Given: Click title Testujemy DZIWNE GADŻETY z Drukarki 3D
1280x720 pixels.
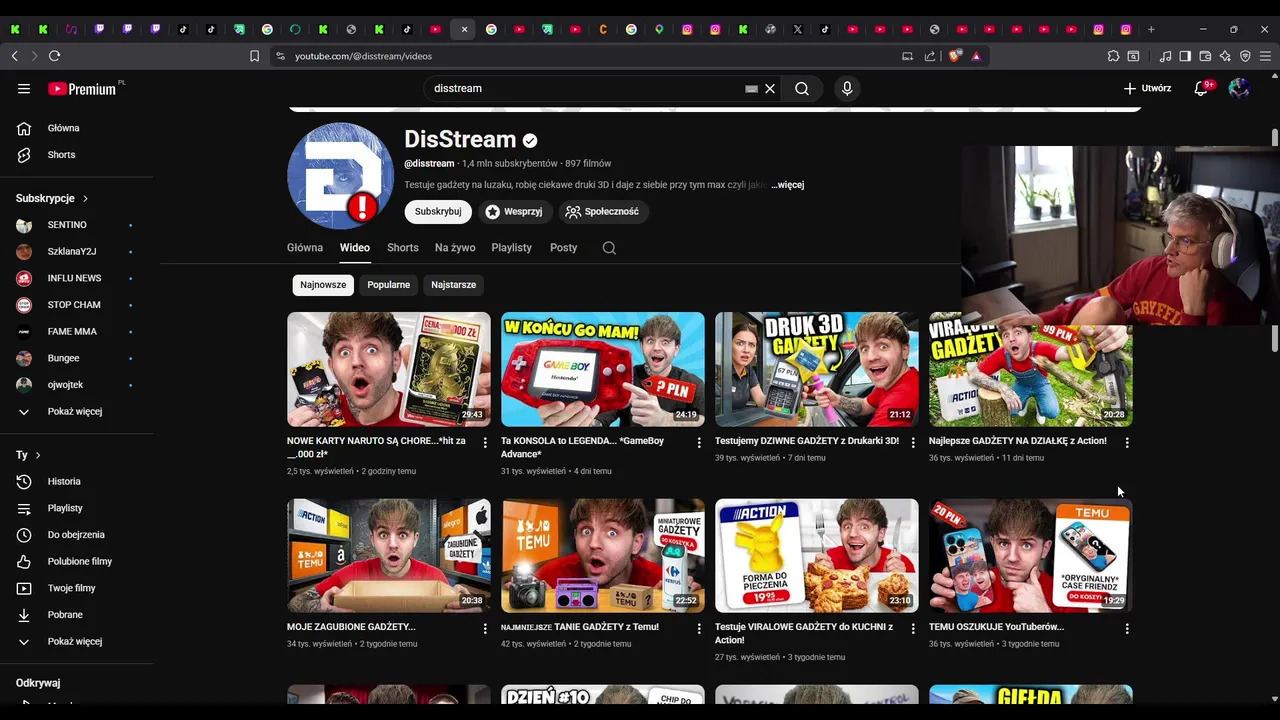Looking at the screenshot, I should pyautogui.click(x=807, y=441).
